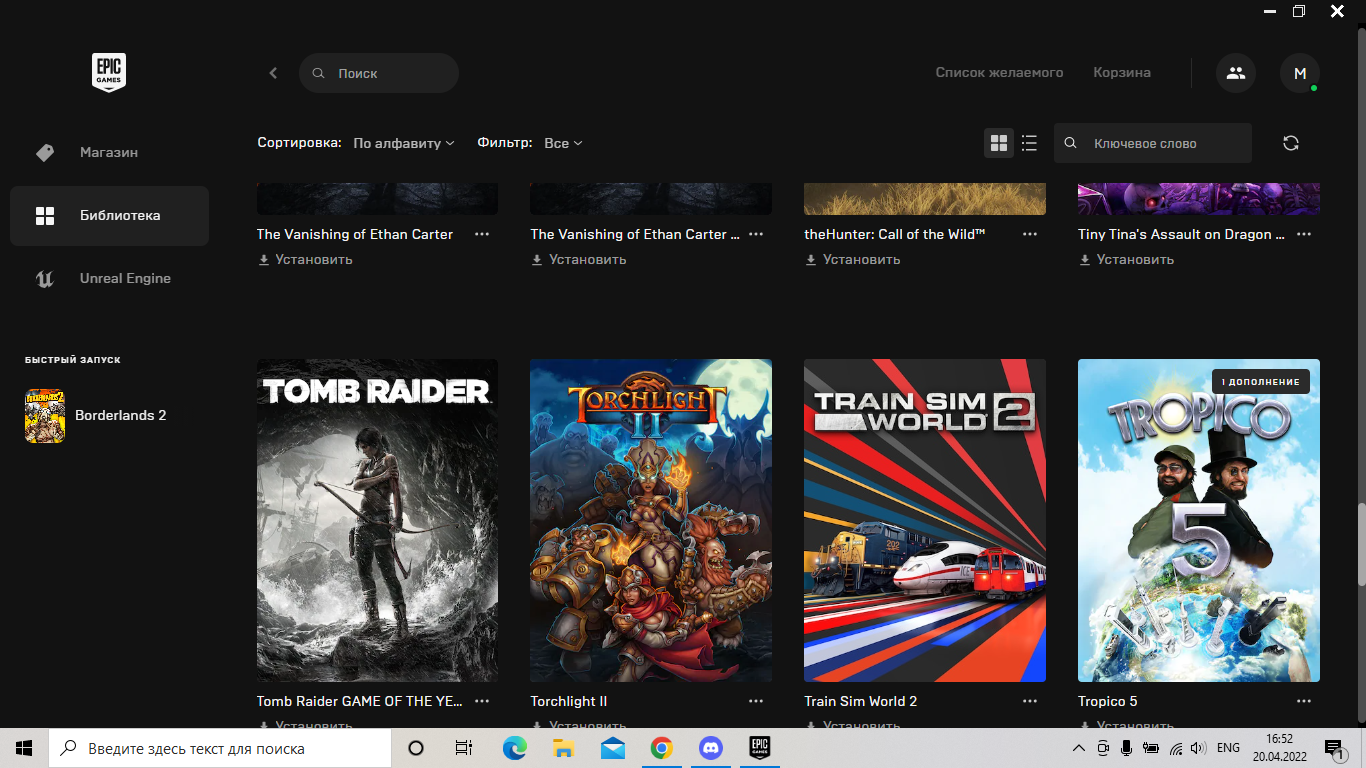
Task: Open options for theHunter: Call of the Wild
Action: [x=1030, y=234]
